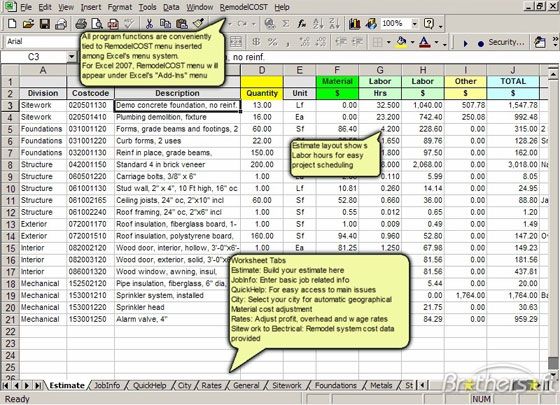The width and height of the screenshot is (560, 405).
Task: Sort ascending with A-Z icon
Action: [318, 24]
